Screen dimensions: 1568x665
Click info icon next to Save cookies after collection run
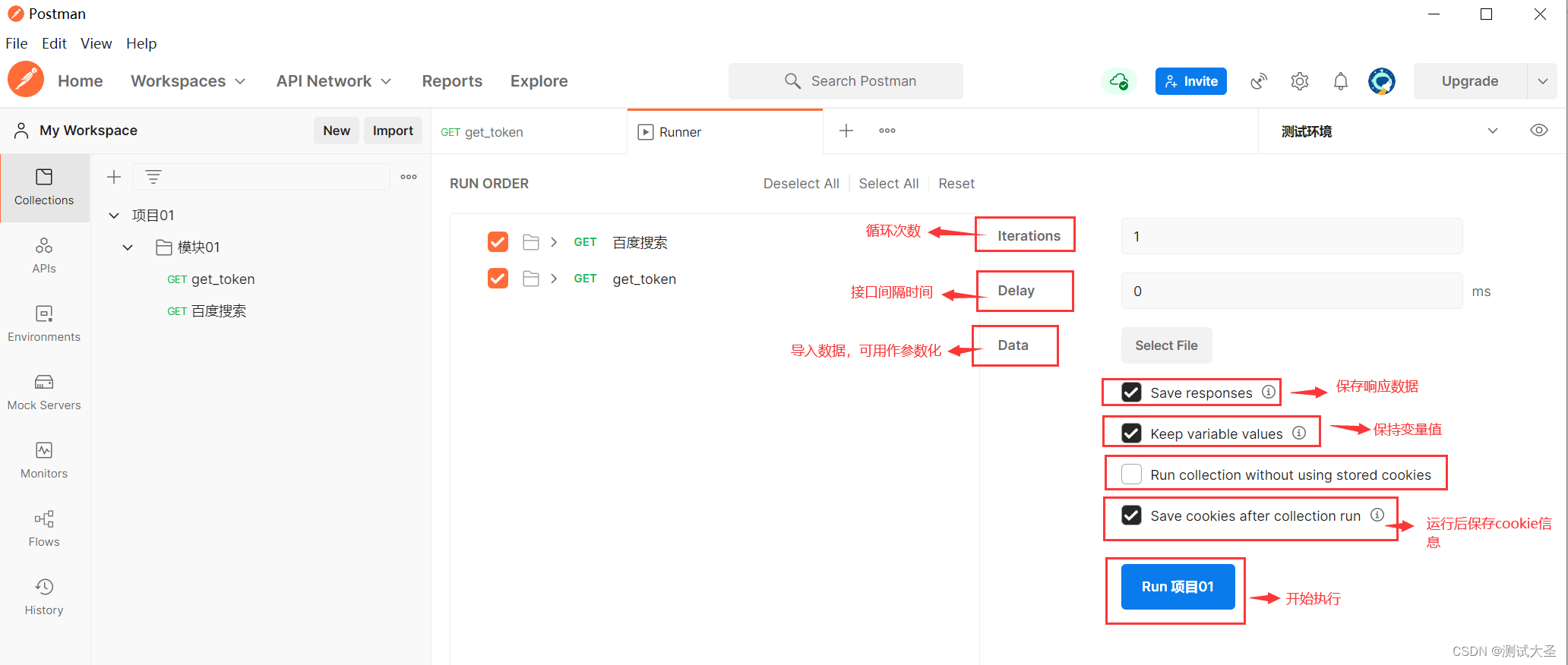[1377, 515]
